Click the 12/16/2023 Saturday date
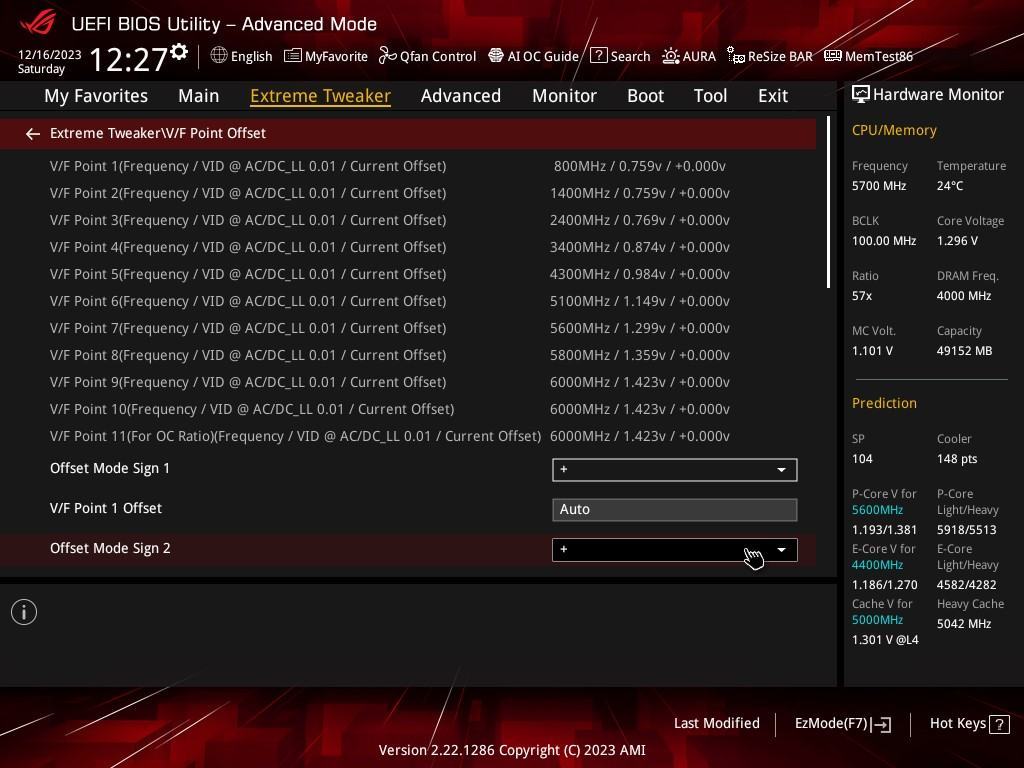1024x768 pixels. coord(50,61)
